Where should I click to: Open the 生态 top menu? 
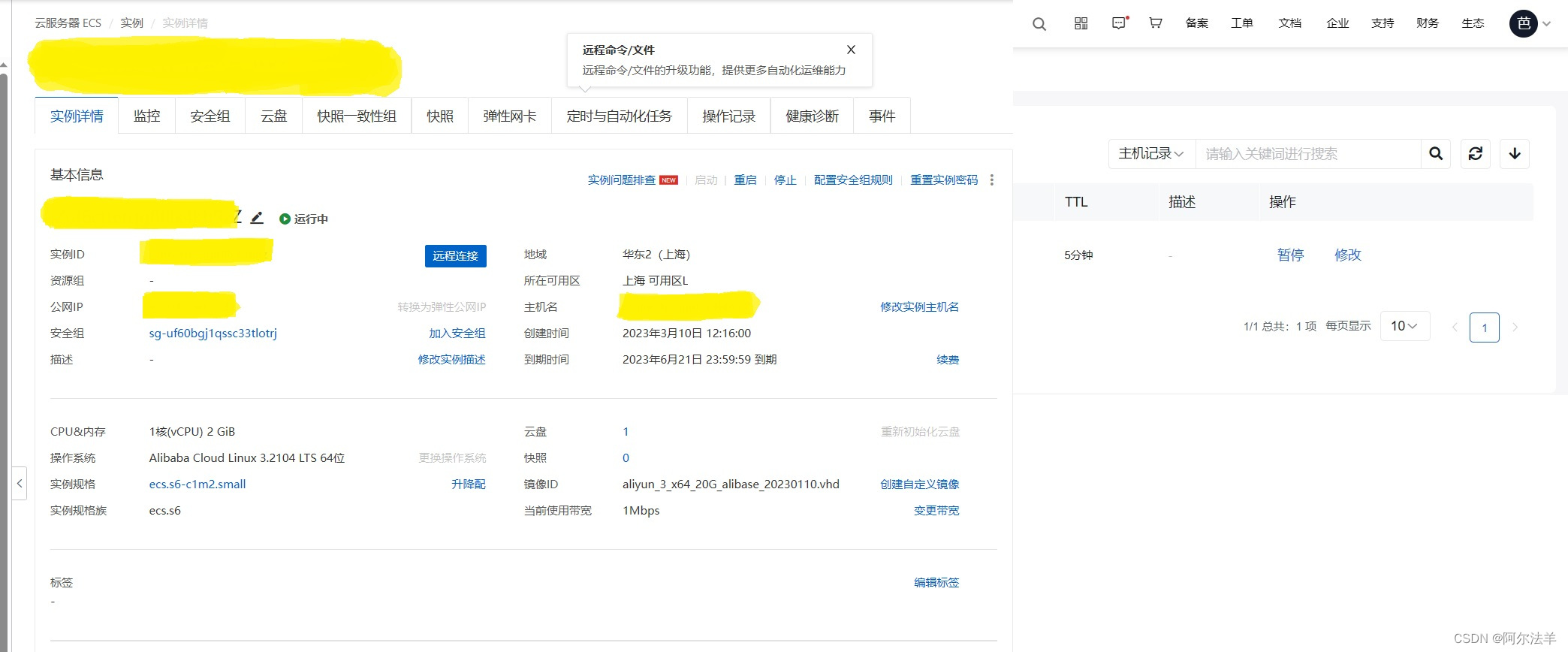pos(1473,23)
